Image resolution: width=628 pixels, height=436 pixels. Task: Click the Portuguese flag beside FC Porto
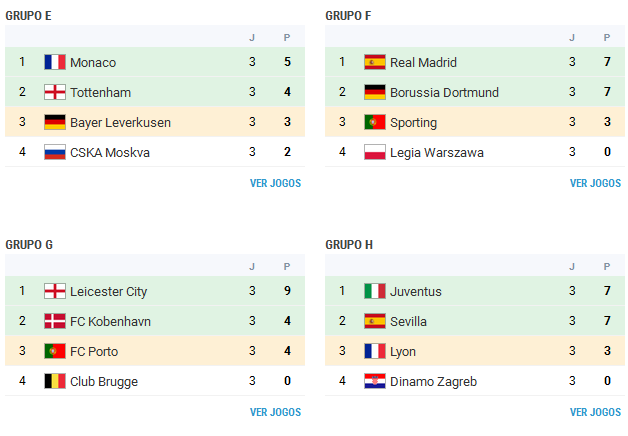point(54,351)
